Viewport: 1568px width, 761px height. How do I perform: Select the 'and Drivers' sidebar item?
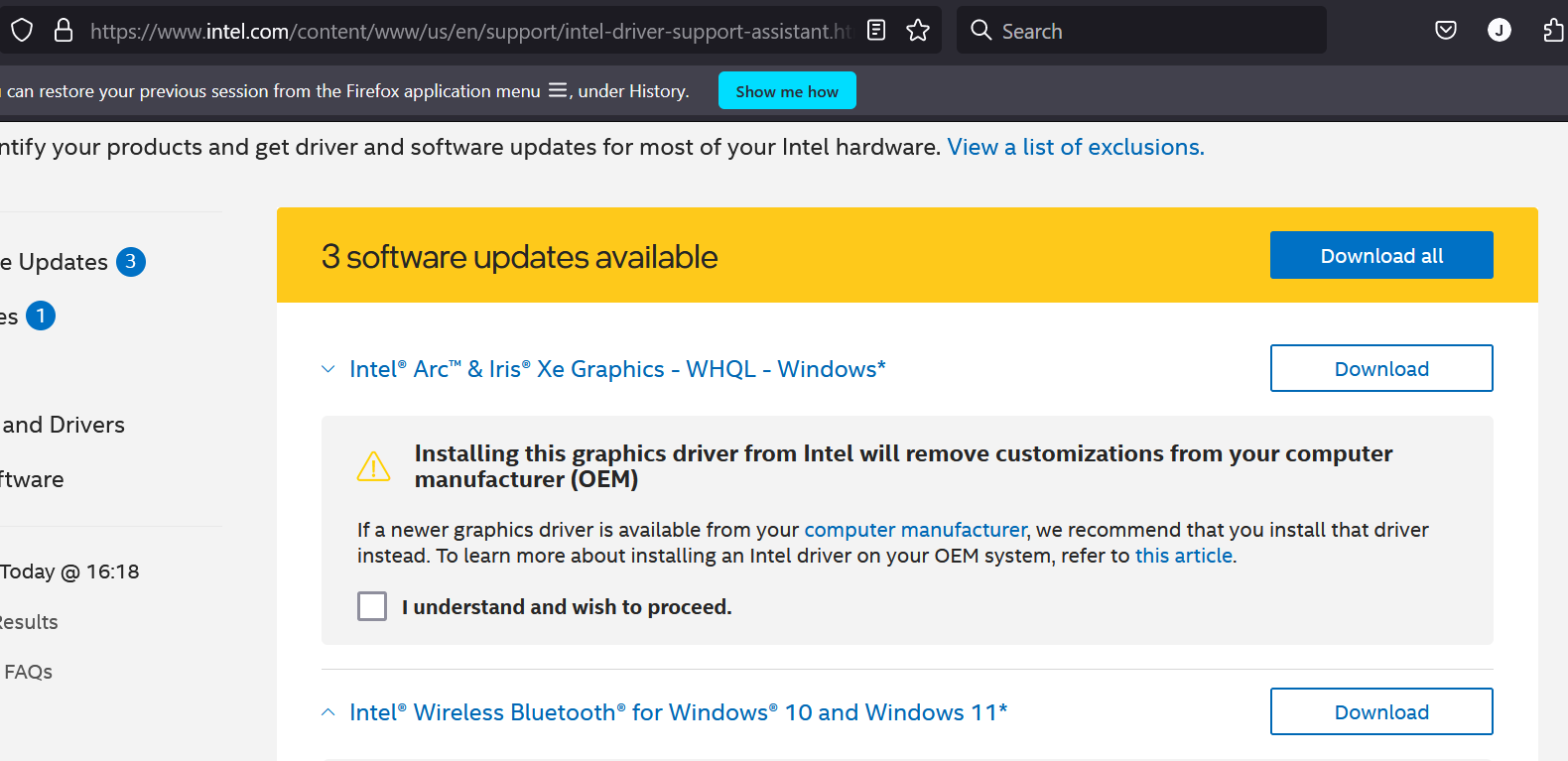coord(63,425)
